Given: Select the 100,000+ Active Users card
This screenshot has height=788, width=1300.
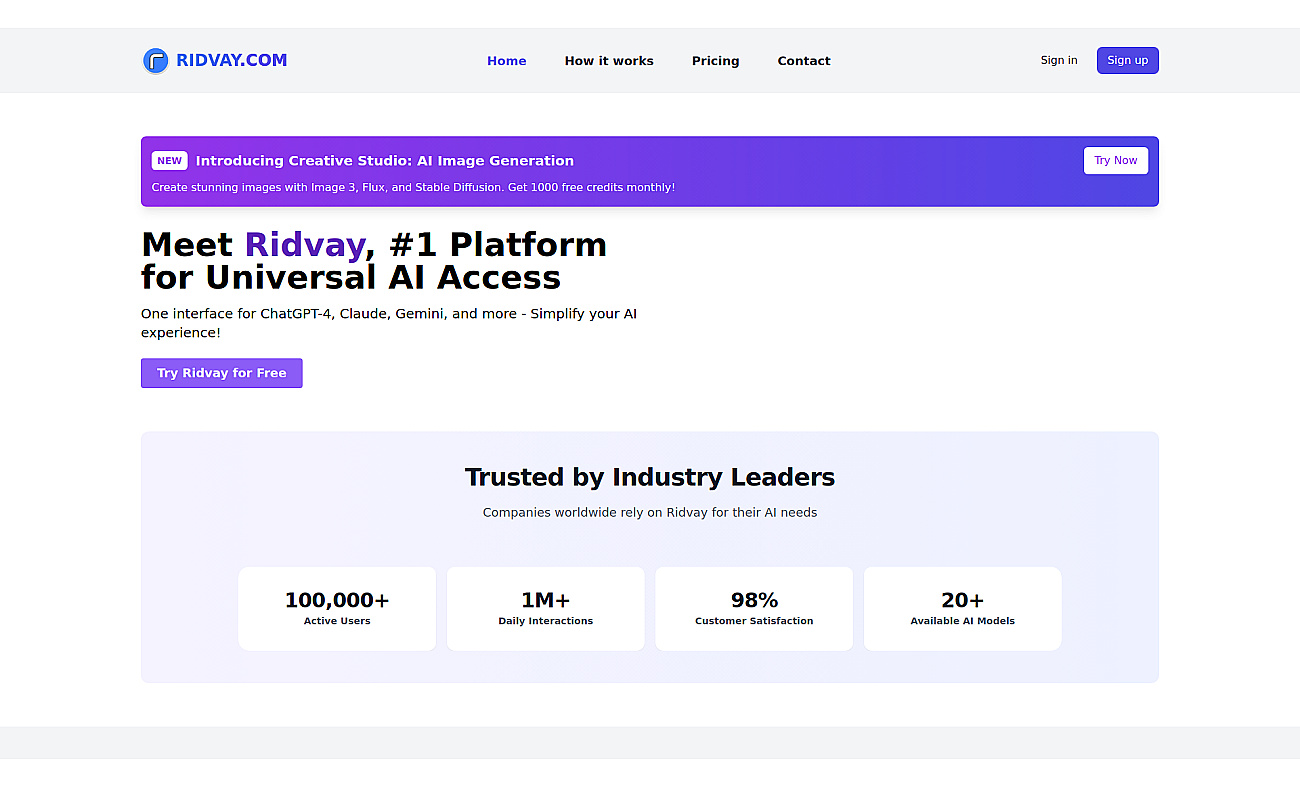Looking at the screenshot, I should pos(337,609).
